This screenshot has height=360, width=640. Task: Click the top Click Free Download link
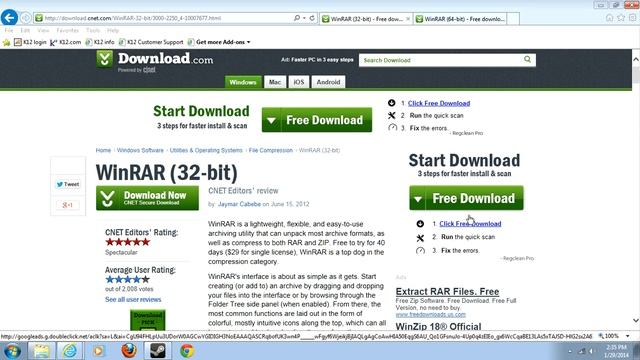coord(439,103)
